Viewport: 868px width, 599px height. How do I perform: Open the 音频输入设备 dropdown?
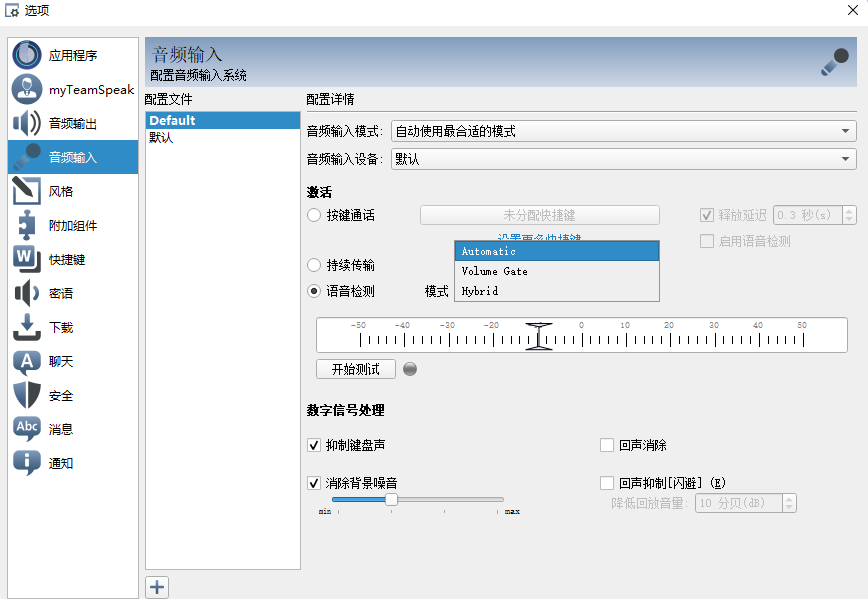pos(623,159)
